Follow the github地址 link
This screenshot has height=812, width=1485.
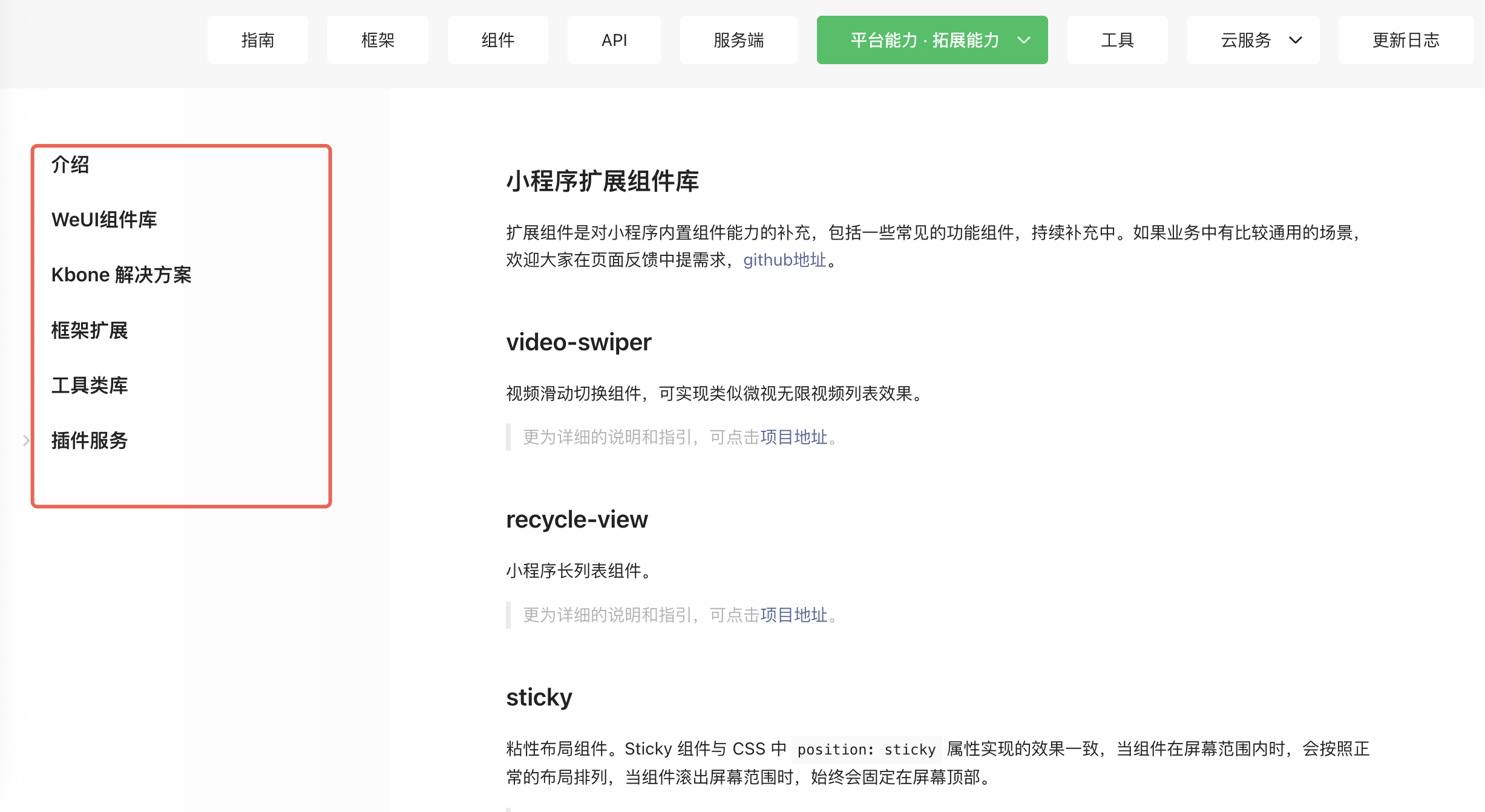[784, 260]
